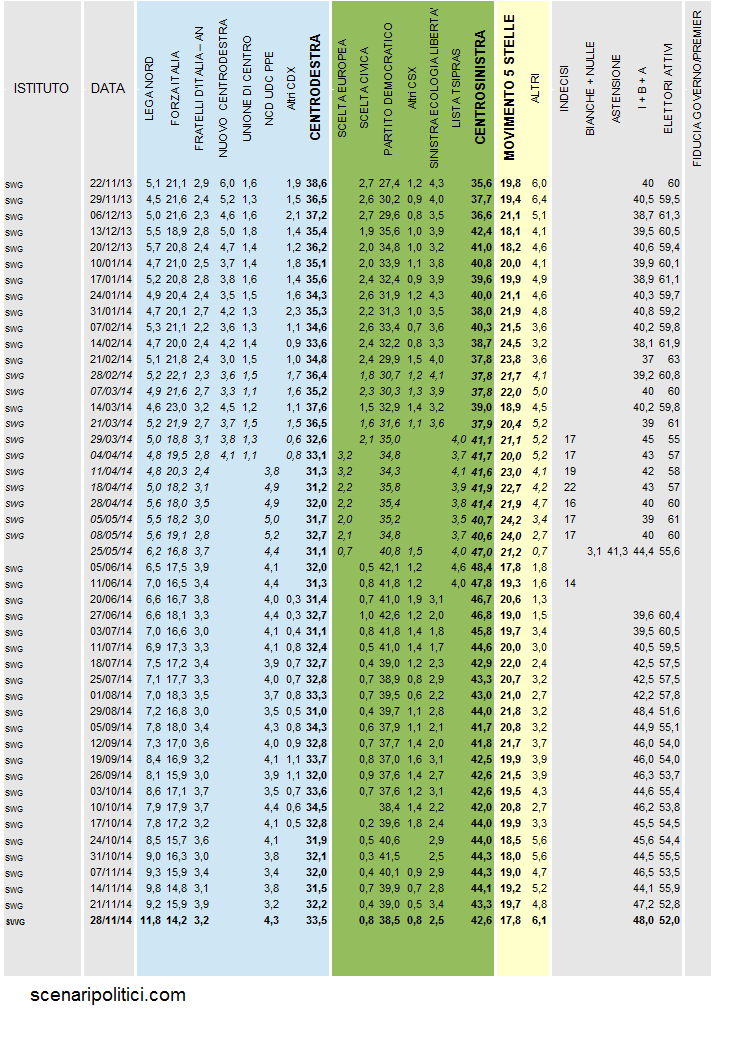Viewport: 730px width, 1059px height.
Task: Click the date cell 13/12/13
Action: point(111,231)
